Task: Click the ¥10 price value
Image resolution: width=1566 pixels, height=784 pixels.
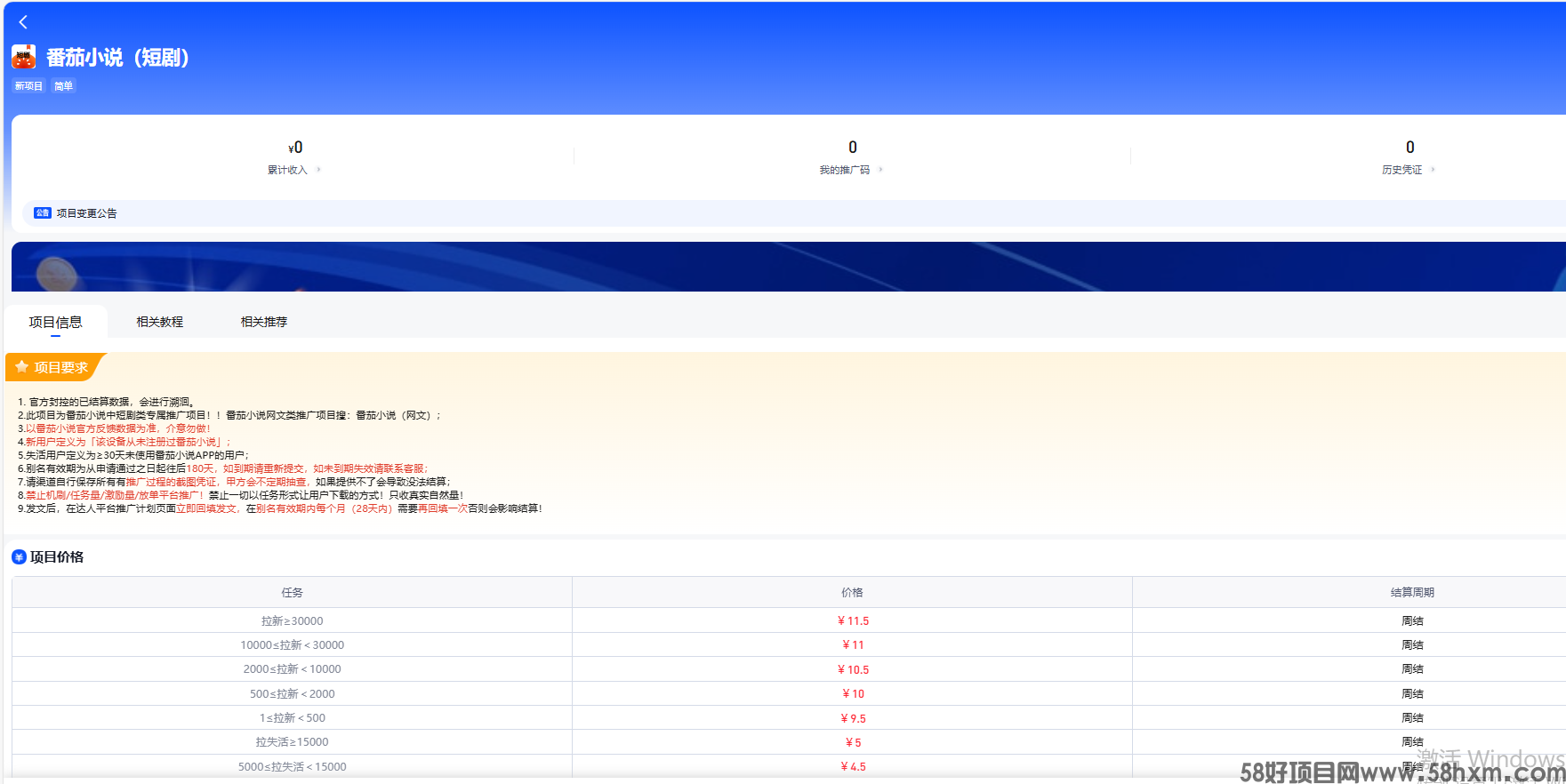Action: click(x=853, y=693)
